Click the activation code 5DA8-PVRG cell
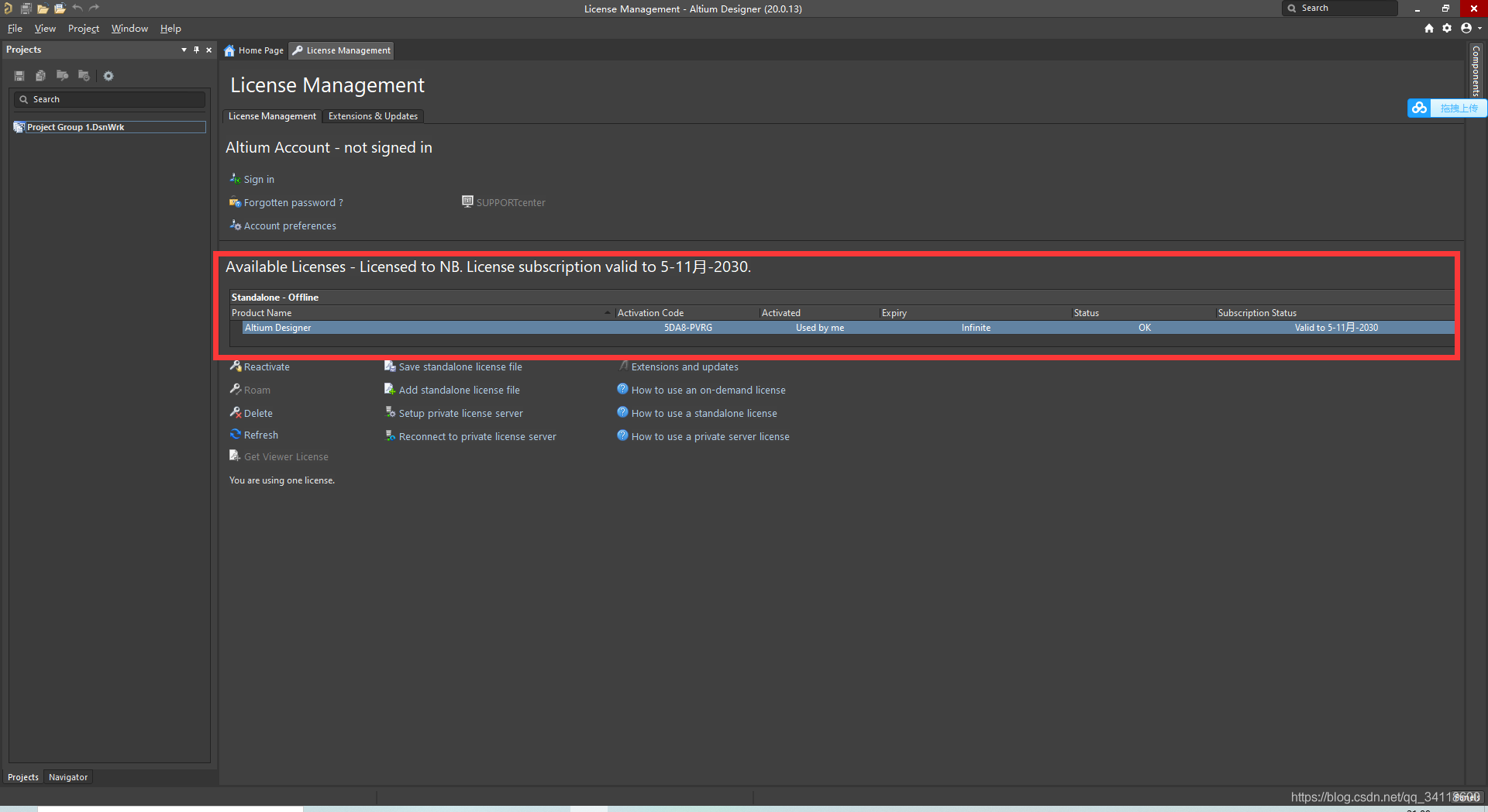 [x=688, y=328]
